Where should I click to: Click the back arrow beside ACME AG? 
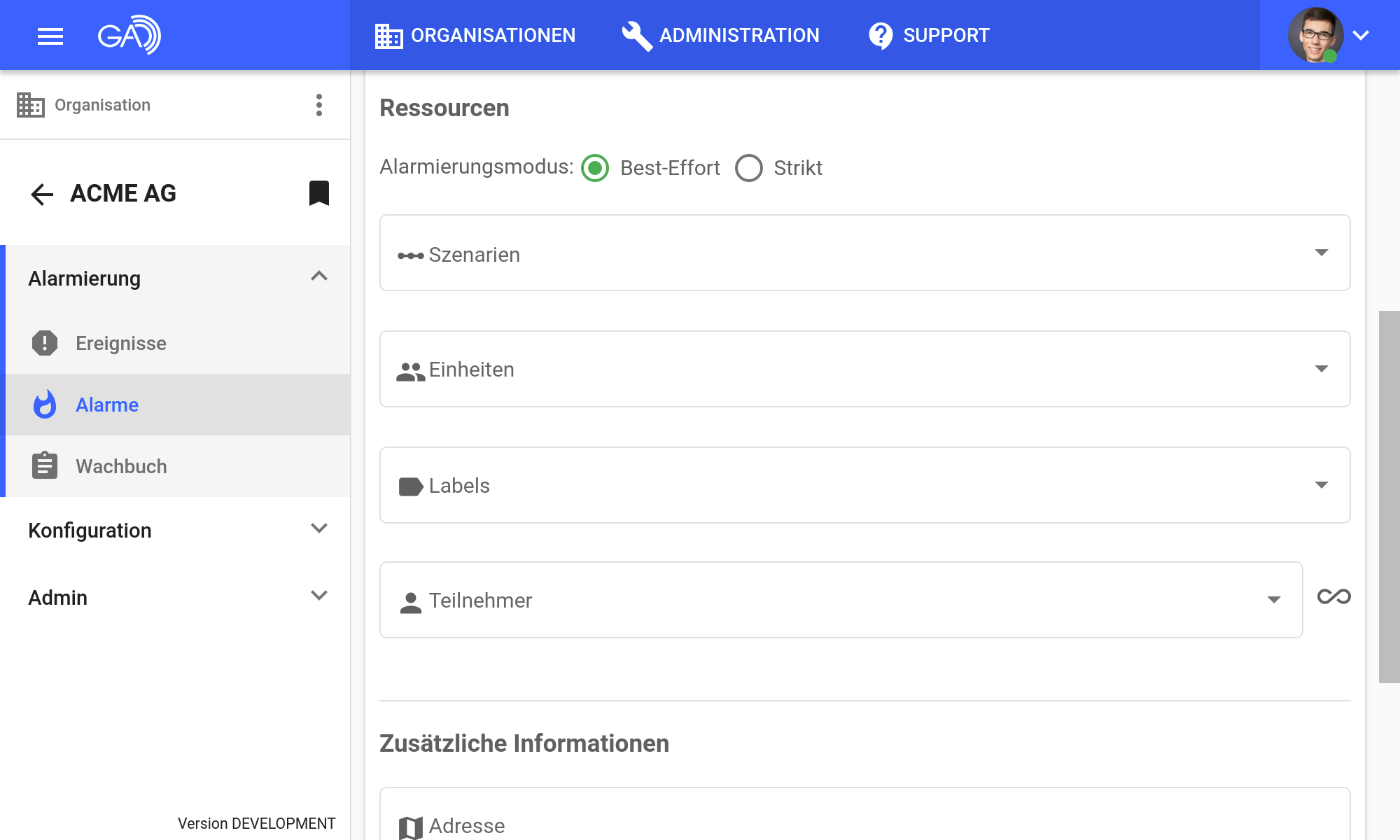42,194
